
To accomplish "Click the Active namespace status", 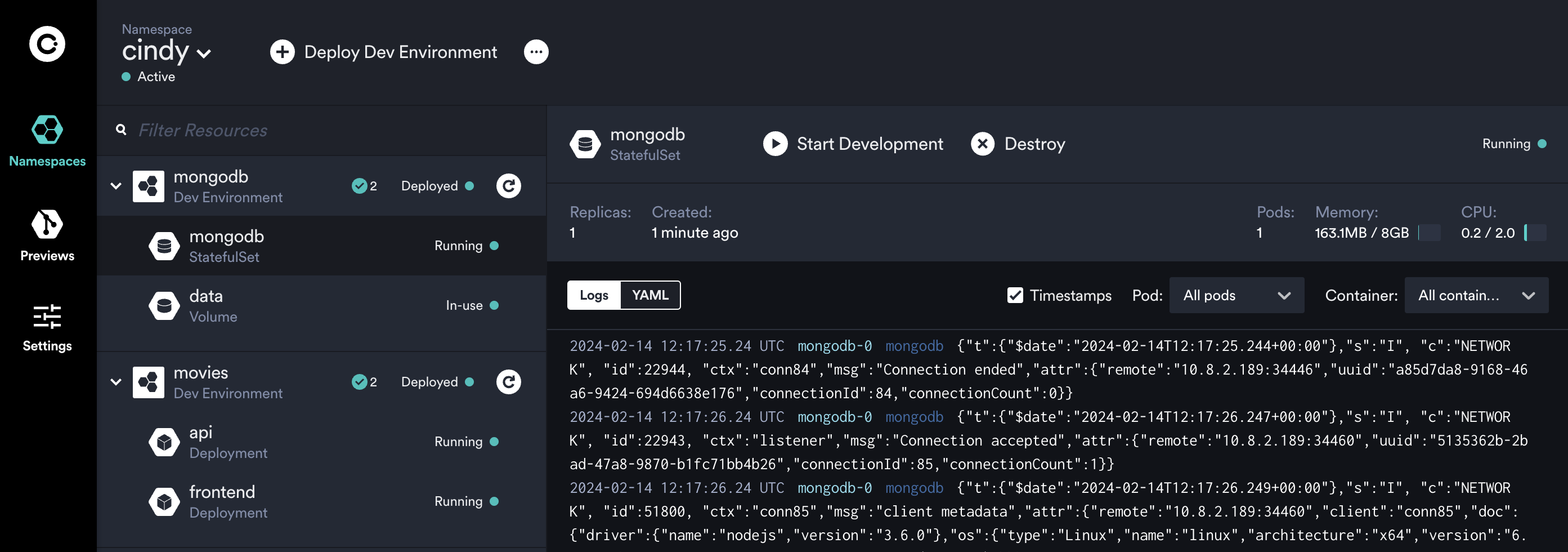I will pyautogui.click(x=149, y=77).
